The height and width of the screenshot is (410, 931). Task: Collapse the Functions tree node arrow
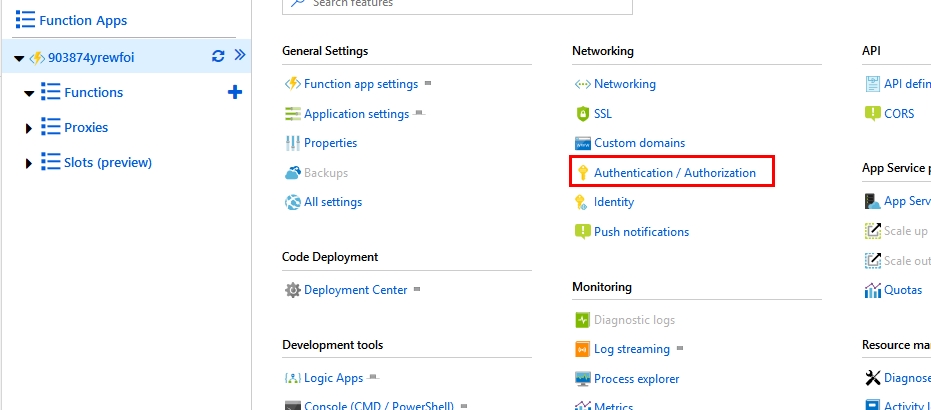pyautogui.click(x=29, y=93)
